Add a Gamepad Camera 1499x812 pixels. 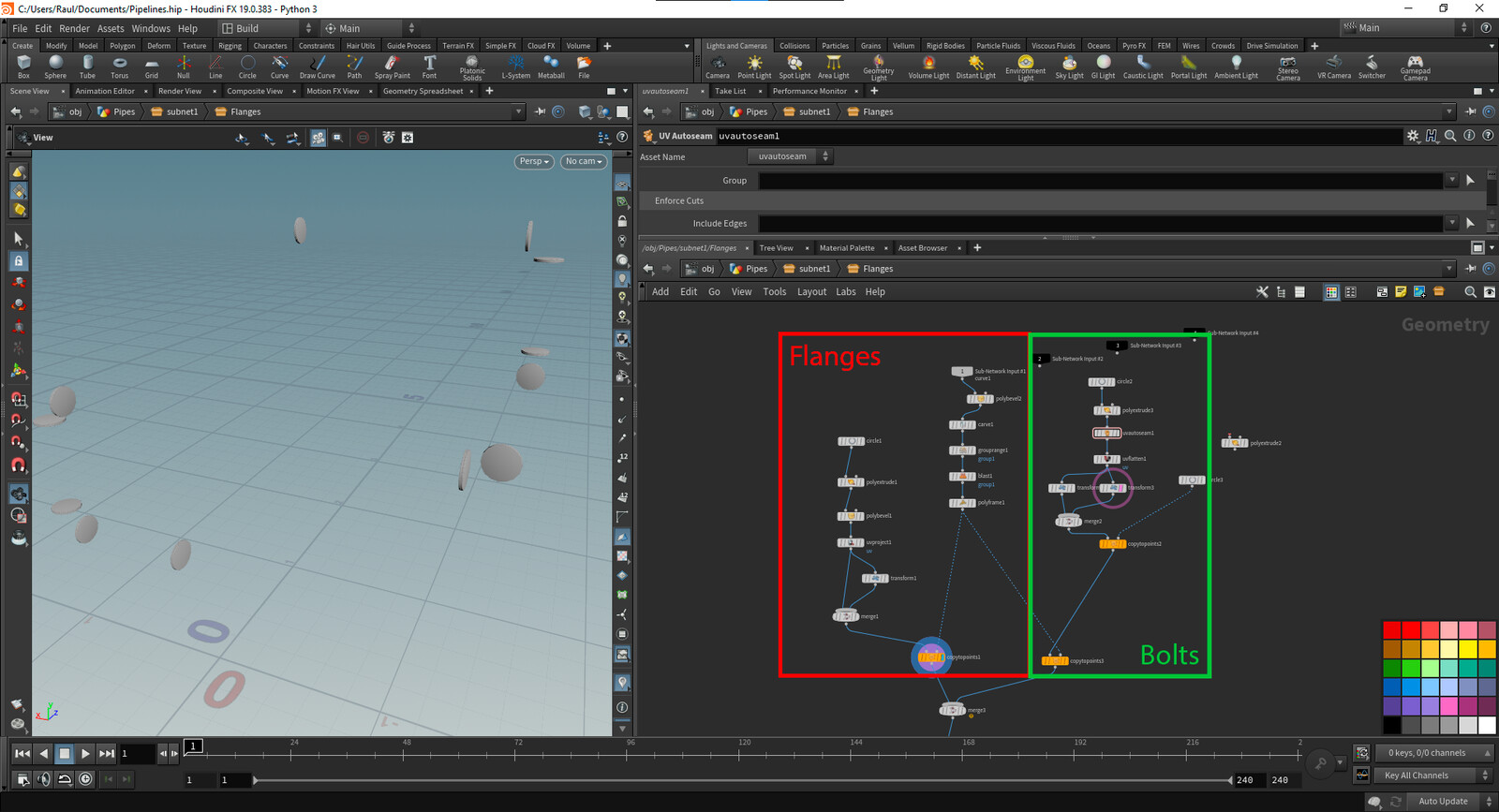pos(1415,67)
